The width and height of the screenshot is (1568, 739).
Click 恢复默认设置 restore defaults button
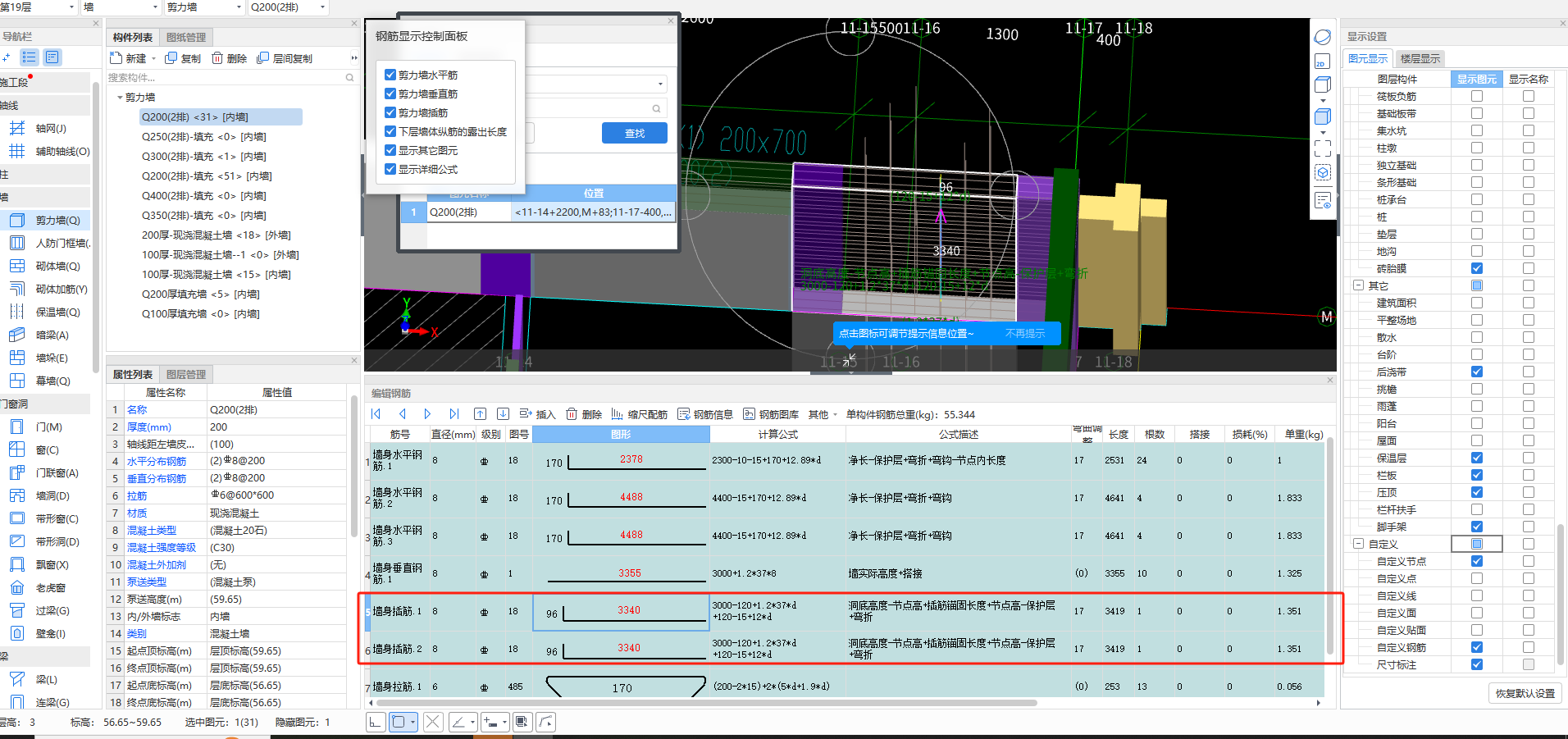(x=1525, y=693)
